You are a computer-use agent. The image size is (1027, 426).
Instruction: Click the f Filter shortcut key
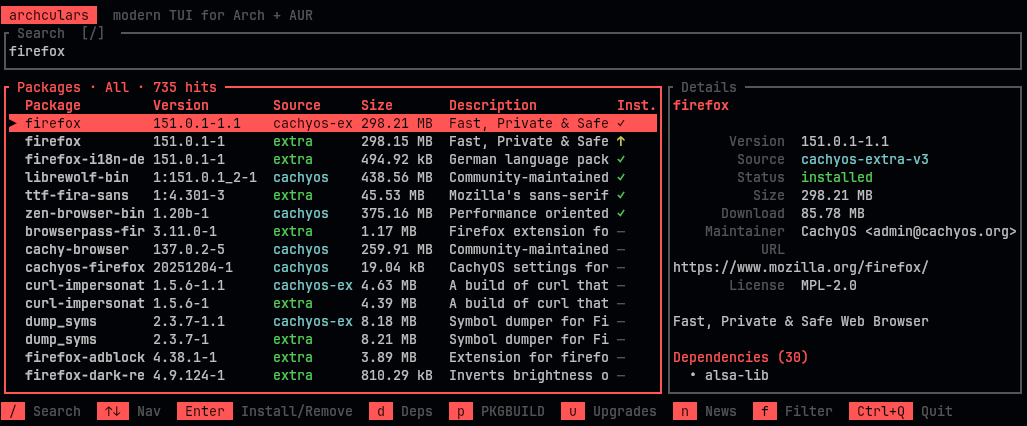click(x=765, y=412)
